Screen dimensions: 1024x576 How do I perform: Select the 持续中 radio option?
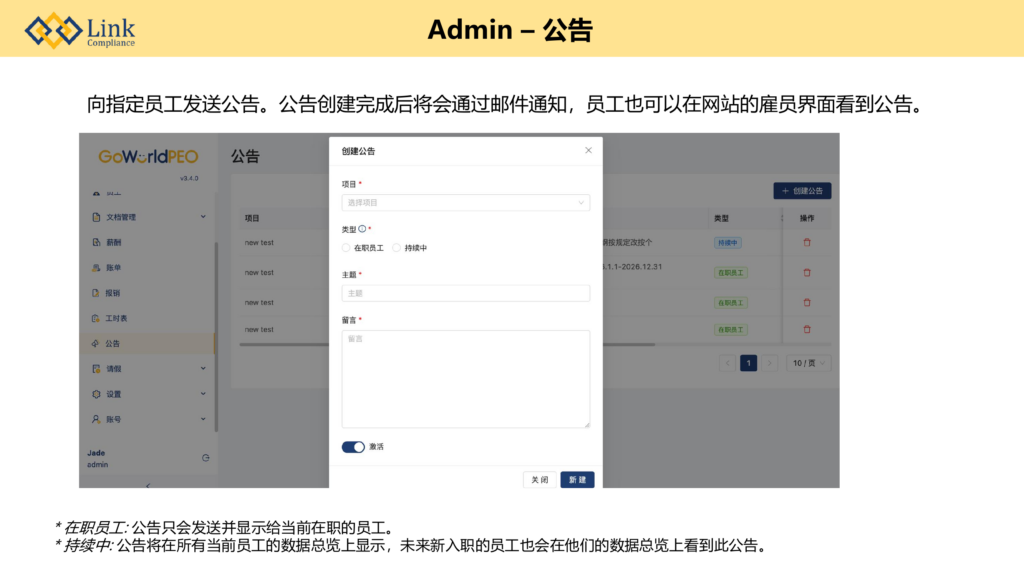pos(397,248)
